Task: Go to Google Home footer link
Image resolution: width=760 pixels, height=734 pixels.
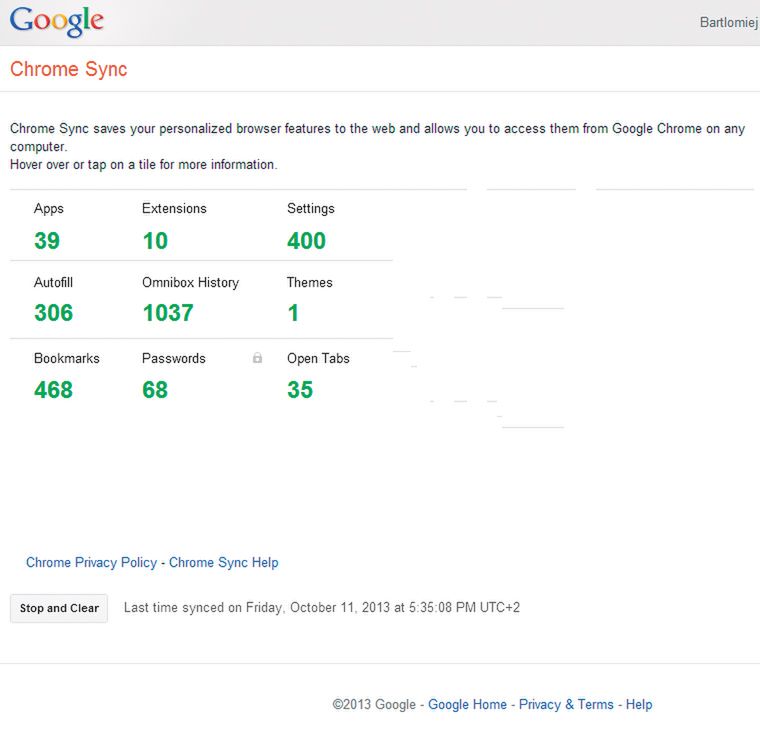Action: pos(467,705)
